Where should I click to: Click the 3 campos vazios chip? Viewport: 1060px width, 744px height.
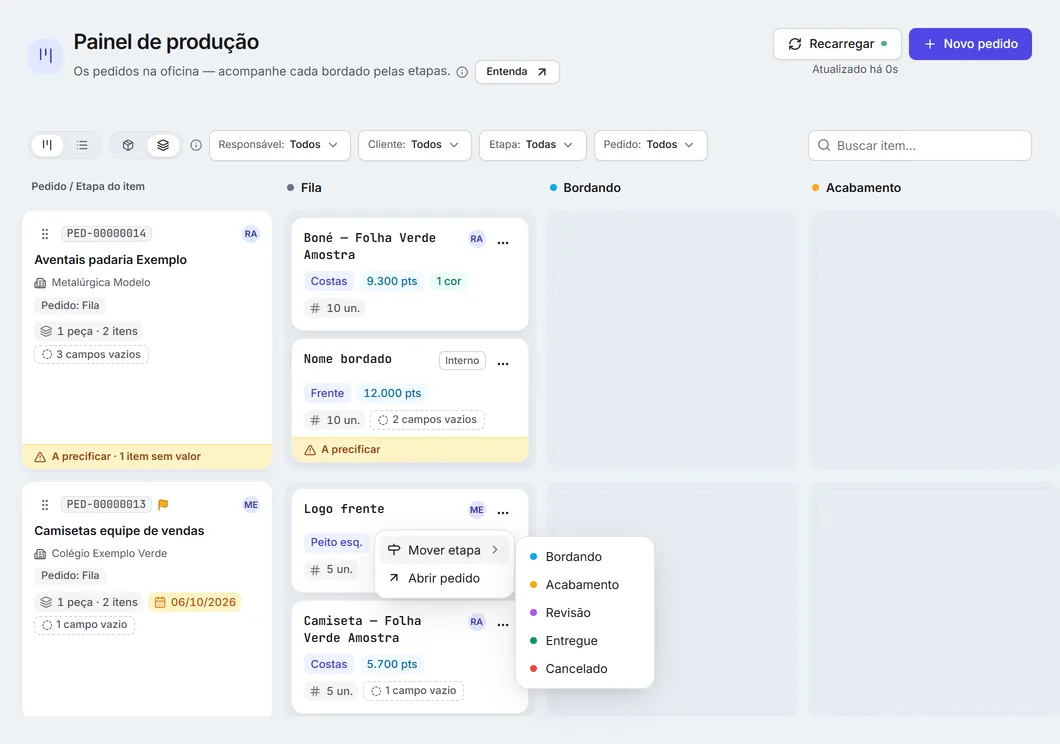click(x=91, y=355)
